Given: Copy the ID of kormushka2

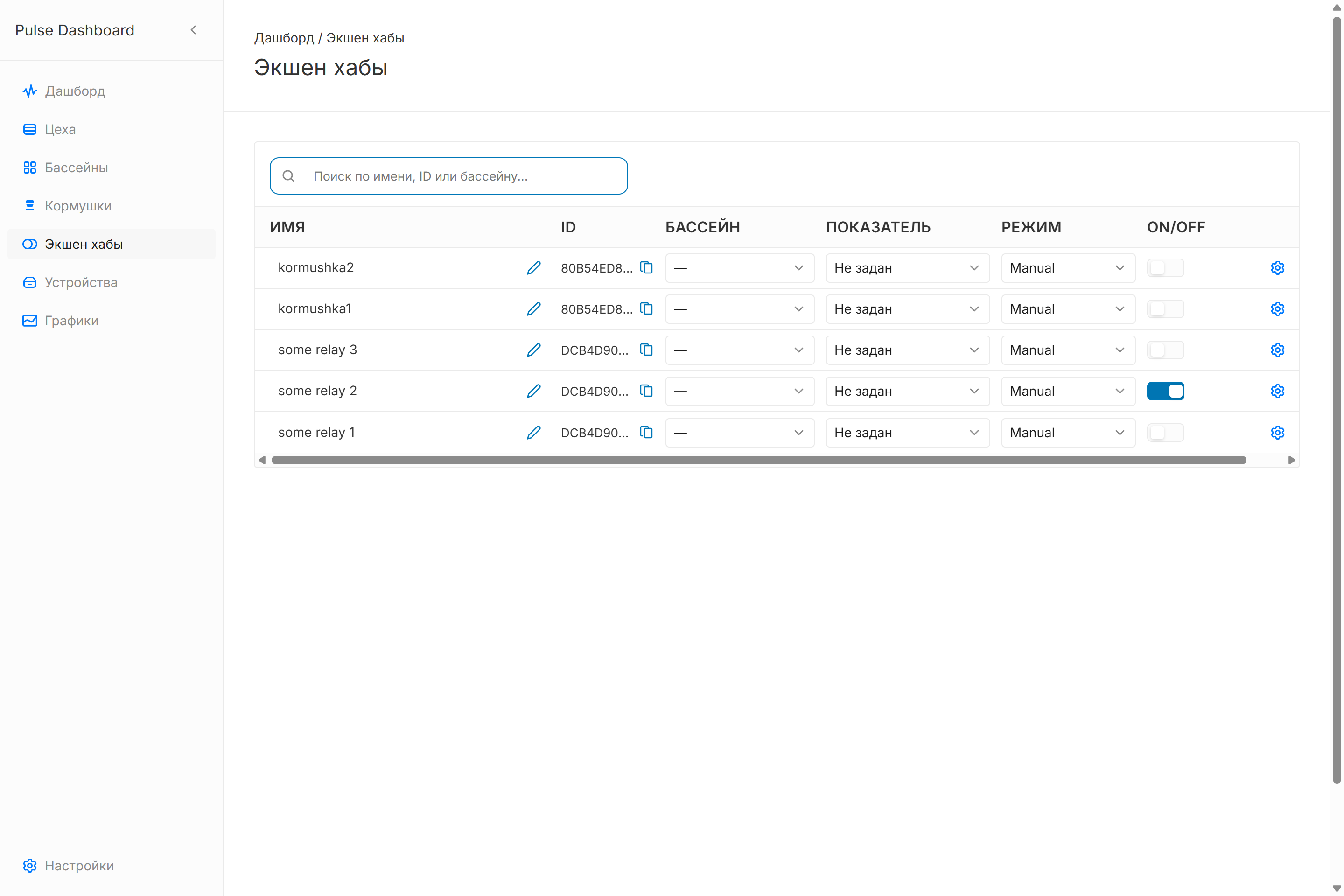Looking at the screenshot, I should pos(646,267).
